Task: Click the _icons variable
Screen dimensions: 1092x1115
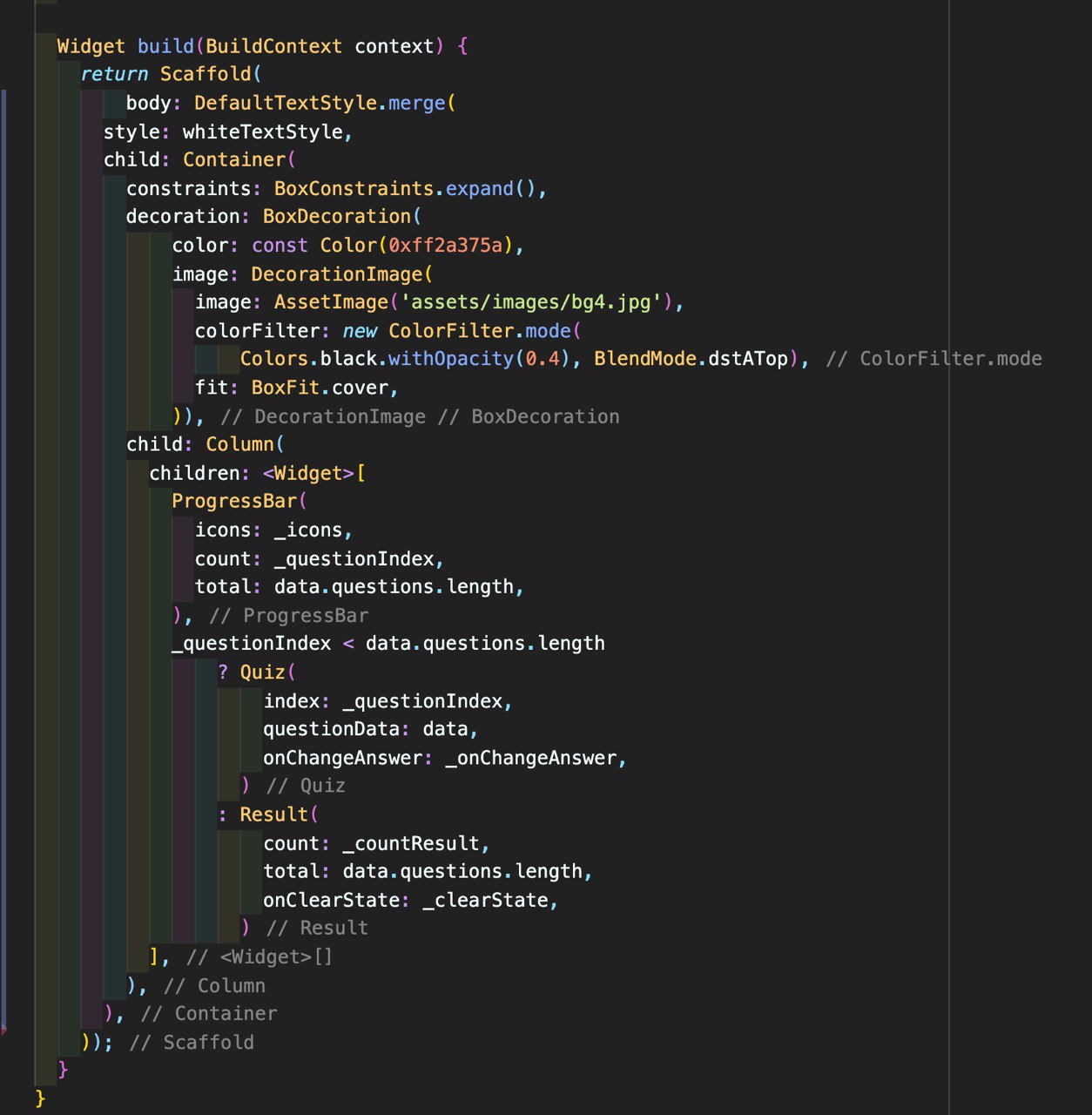Action: point(308,529)
